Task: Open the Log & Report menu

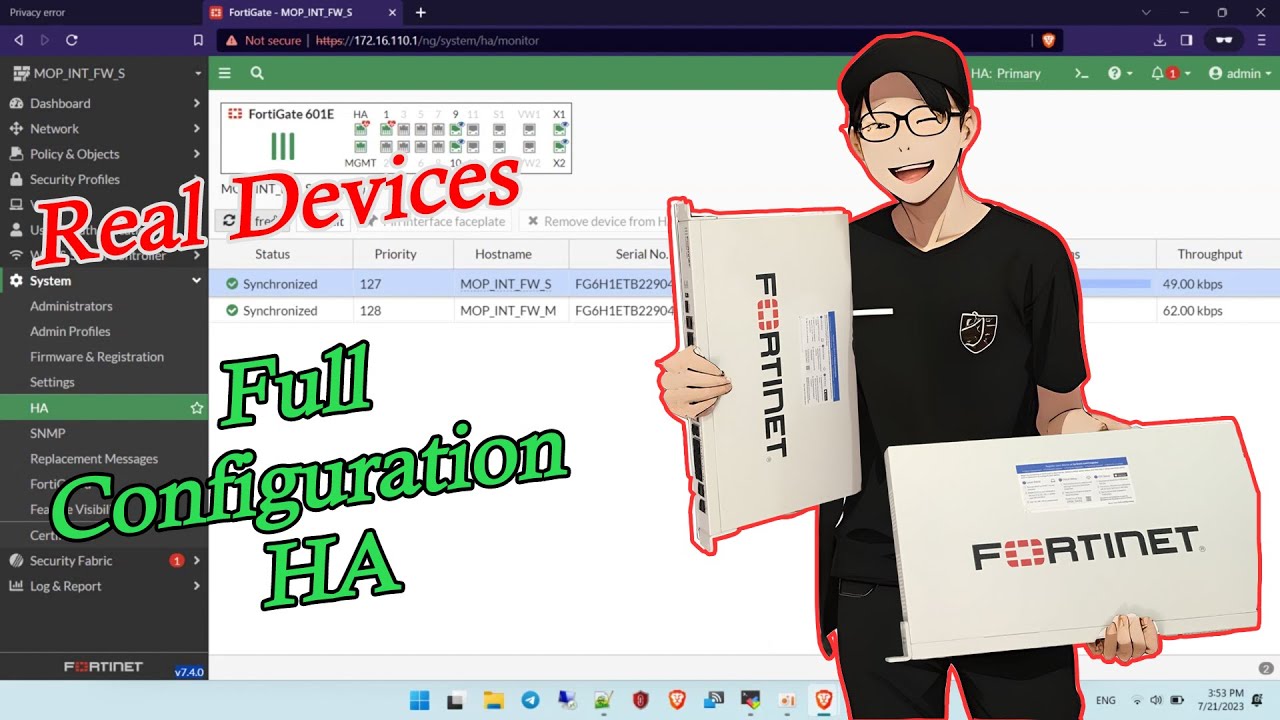Action: pyautogui.click(x=65, y=586)
